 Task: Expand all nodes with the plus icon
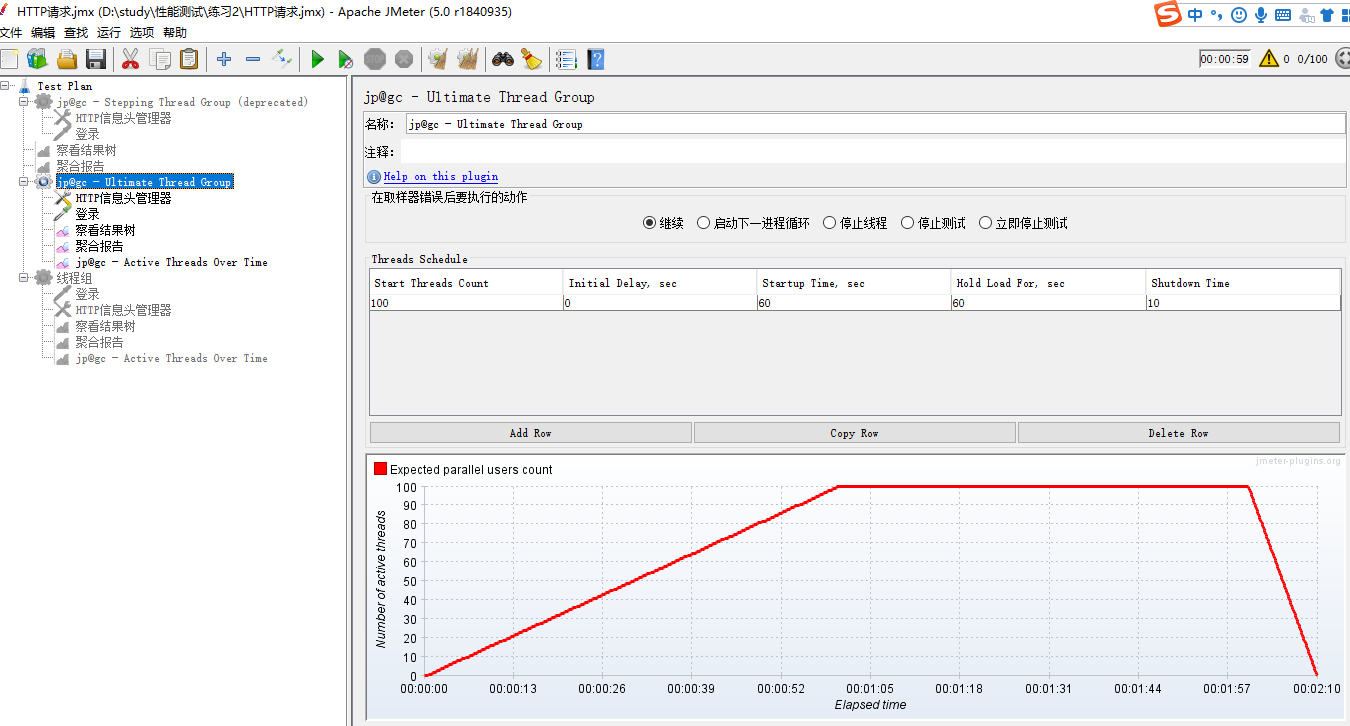pos(224,59)
